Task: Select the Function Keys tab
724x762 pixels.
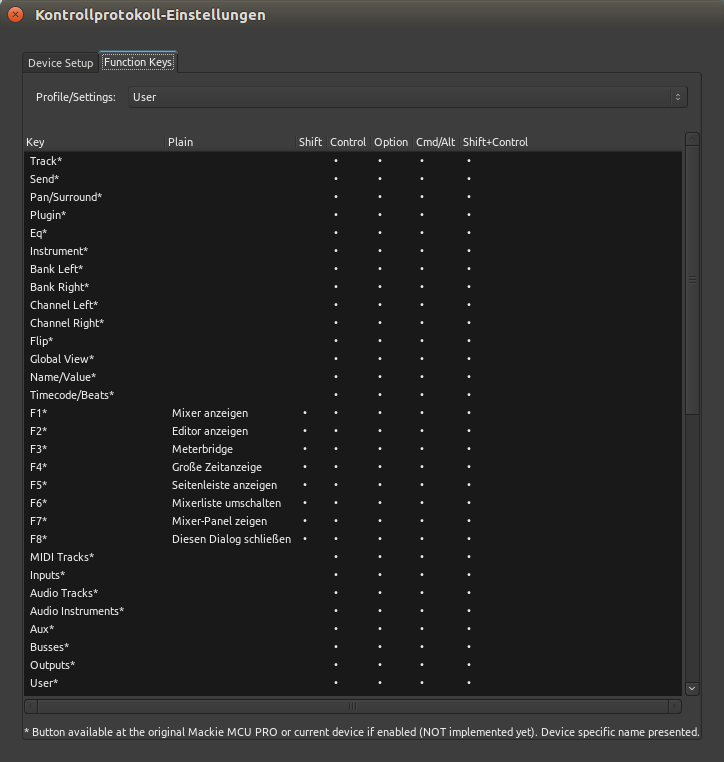Action: pos(138,62)
